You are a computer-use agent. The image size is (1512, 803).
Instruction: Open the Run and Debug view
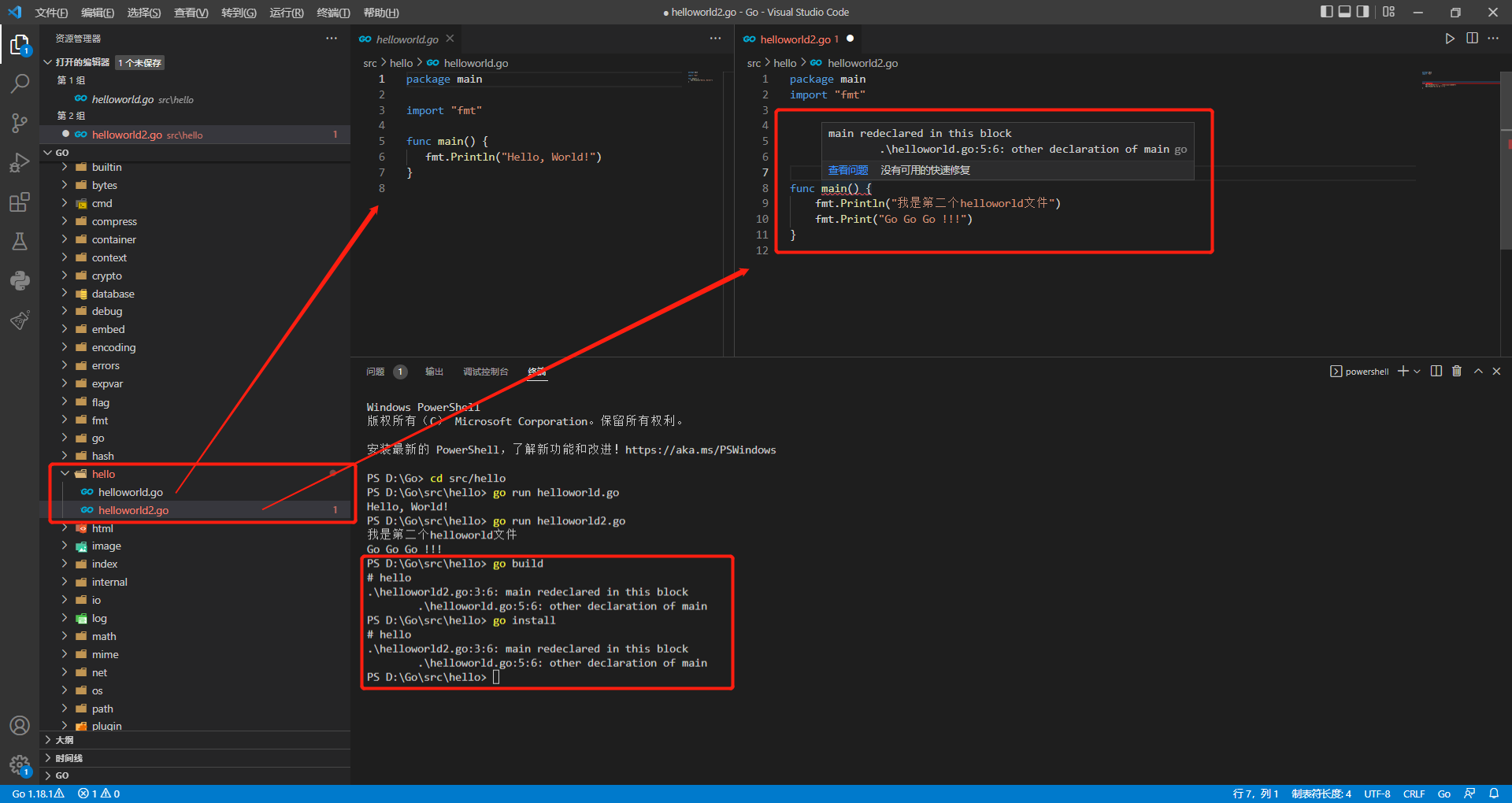[20, 162]
